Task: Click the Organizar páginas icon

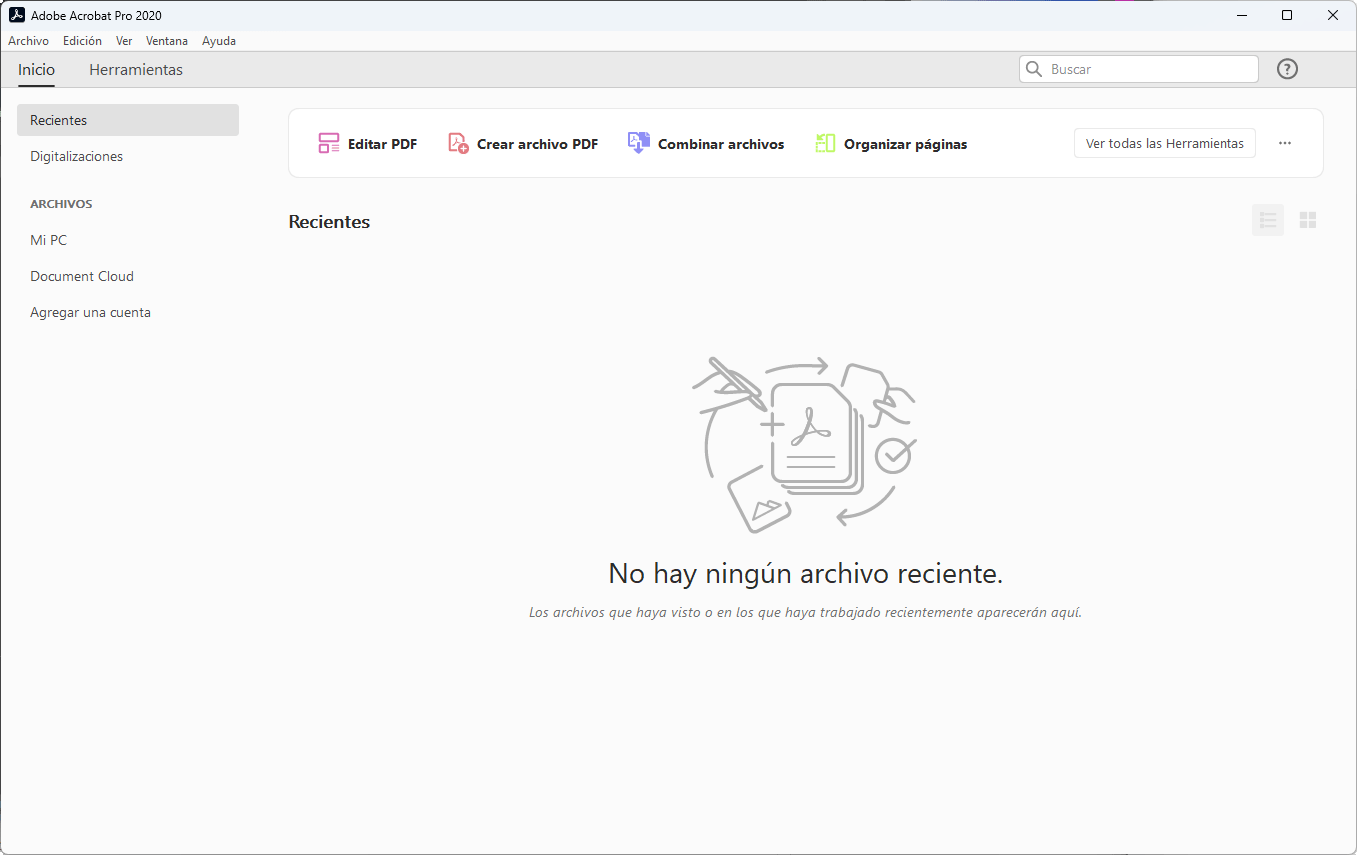Action: pos(825,143)
